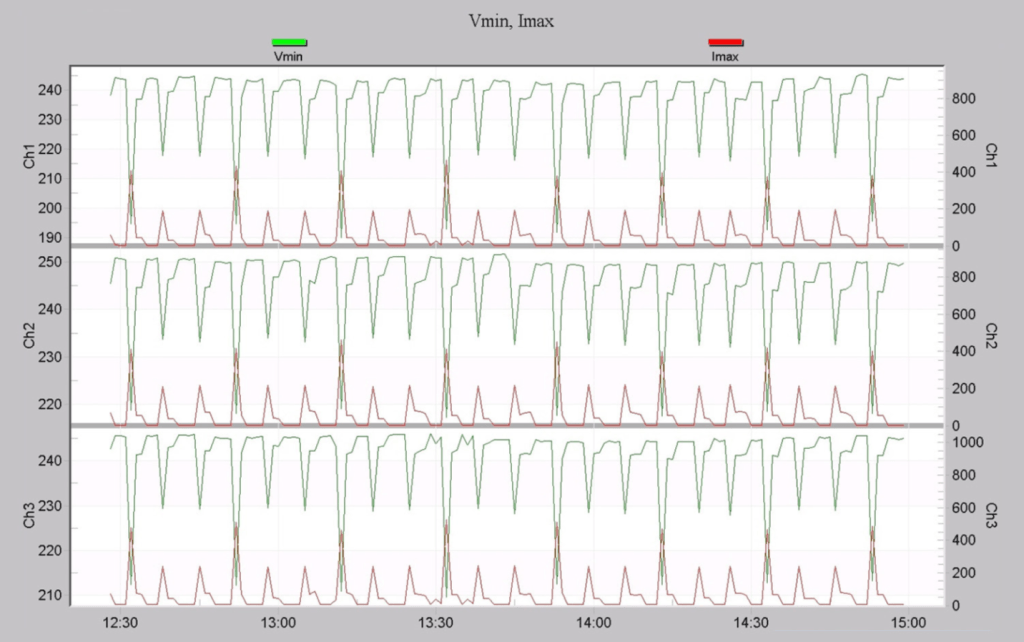Viewport: 1024px width, 642px height.
Task: Click the 14:30 time axis tick
Action: tap(751, 622)
